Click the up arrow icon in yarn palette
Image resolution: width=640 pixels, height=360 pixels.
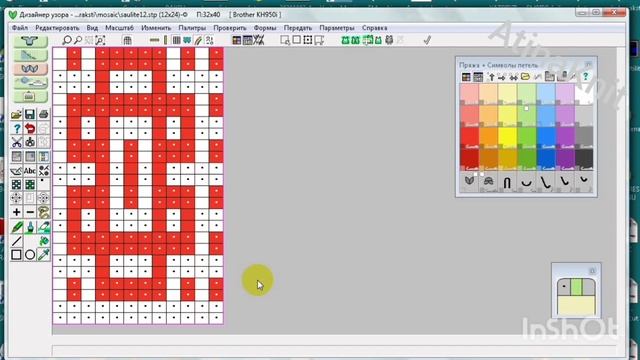click(x=491, y=76)
